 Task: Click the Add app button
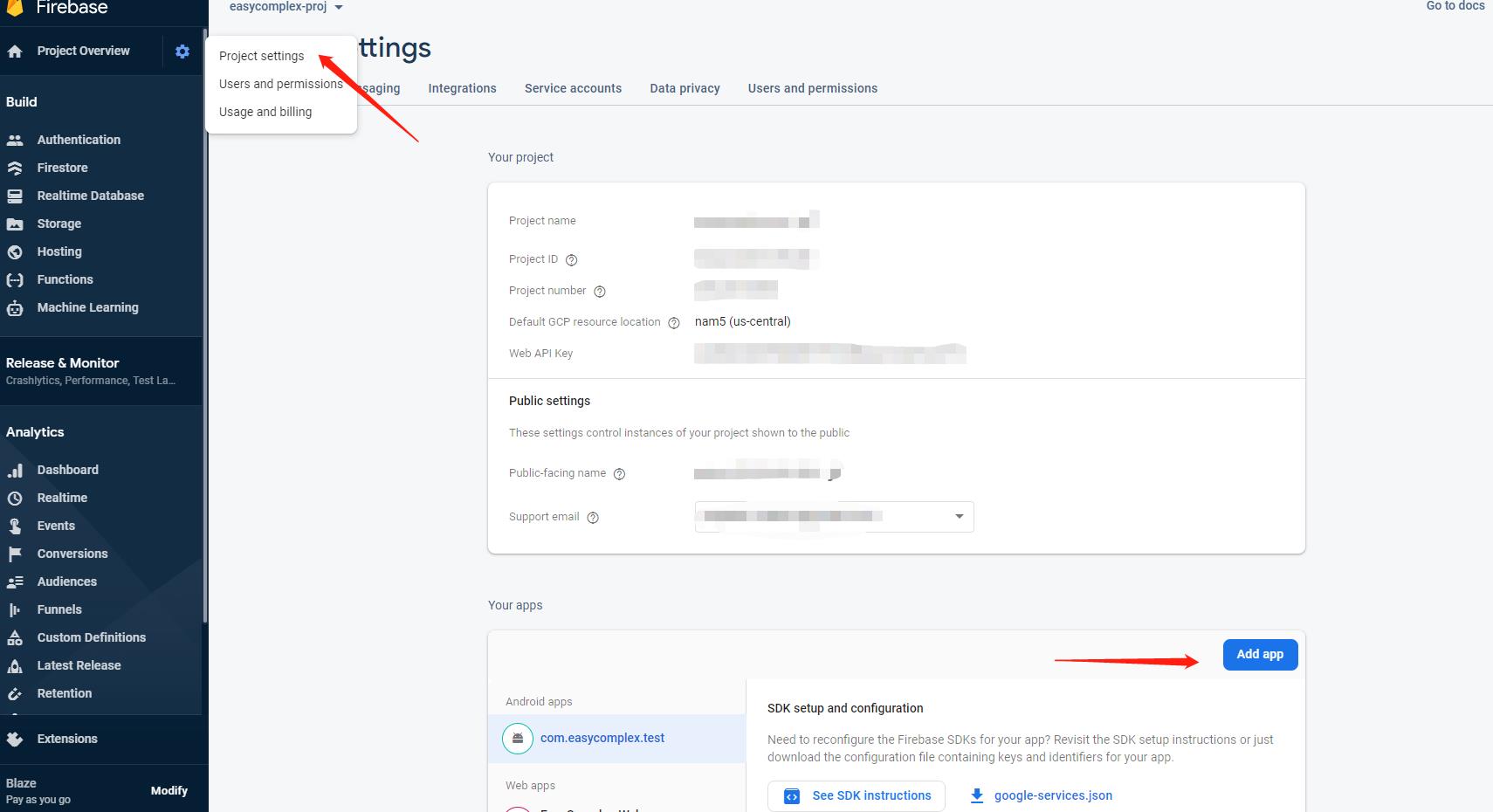pos(1260,654)
